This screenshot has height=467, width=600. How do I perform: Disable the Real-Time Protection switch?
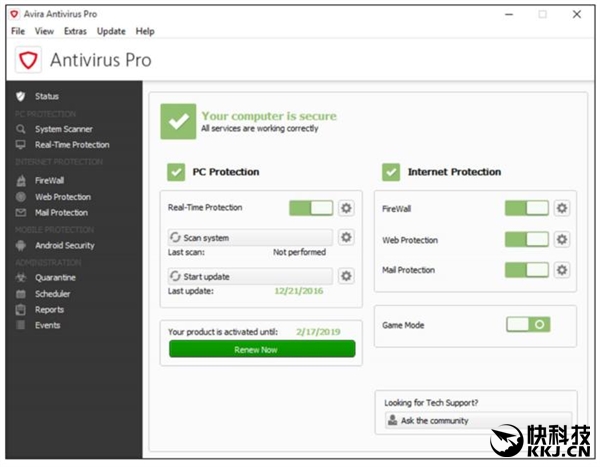pyautogui.click(x=311, y=208)
